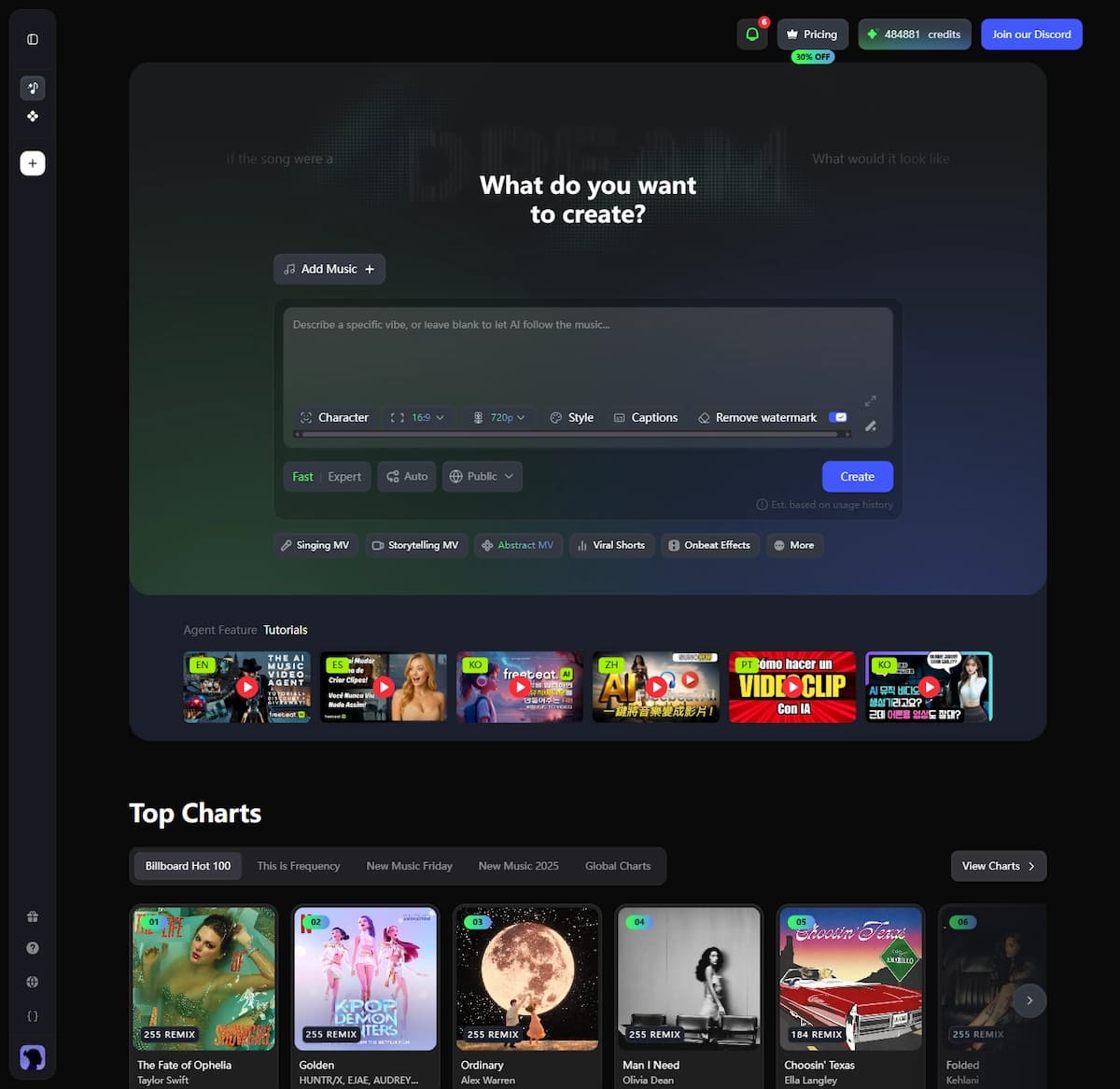Choose the Storytelling MV template
Screen dimensions: 1120x1089
pyautogui.click(x=415, y=545)
